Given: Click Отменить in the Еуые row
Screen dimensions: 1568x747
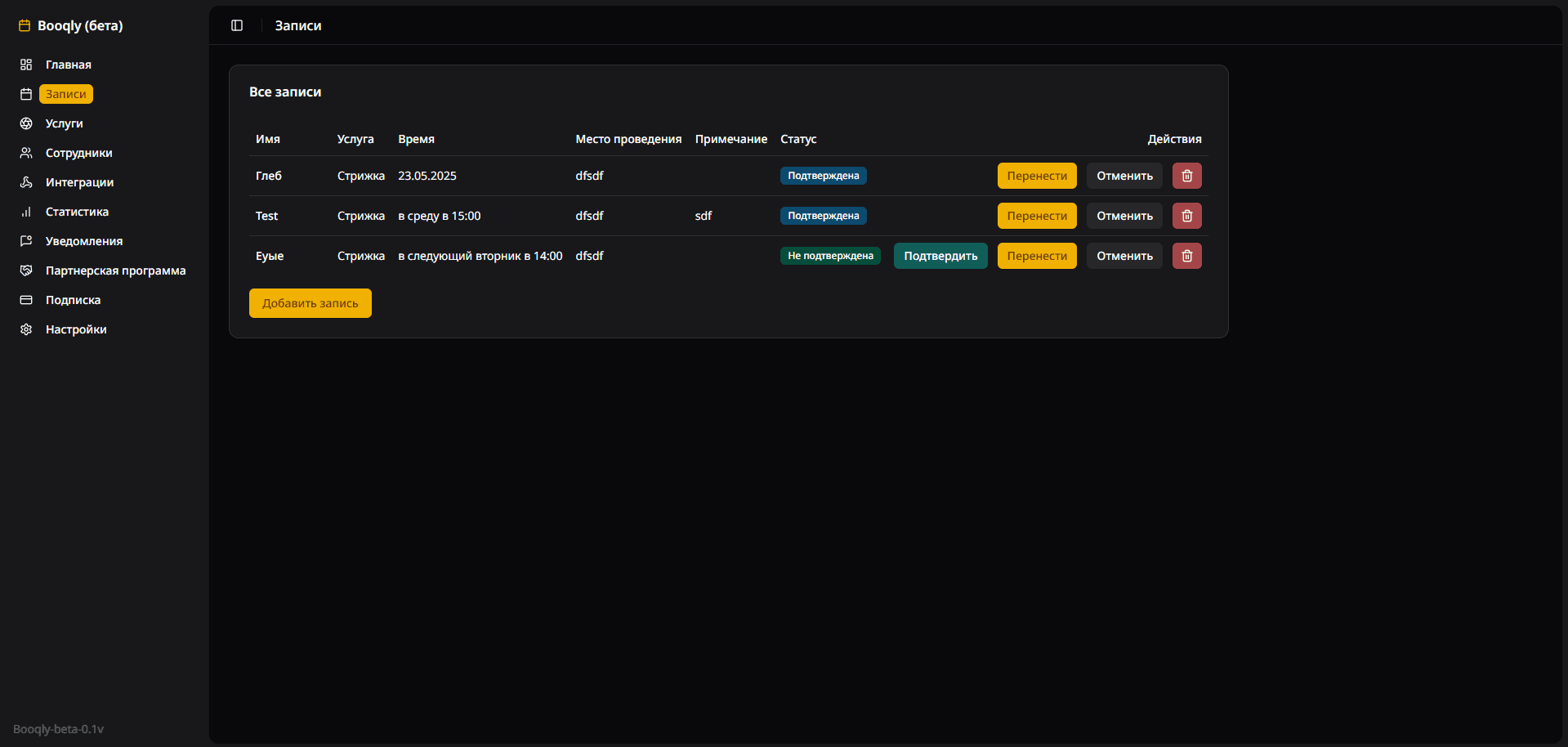Looking at the screenshot, I should [1124, 256].
